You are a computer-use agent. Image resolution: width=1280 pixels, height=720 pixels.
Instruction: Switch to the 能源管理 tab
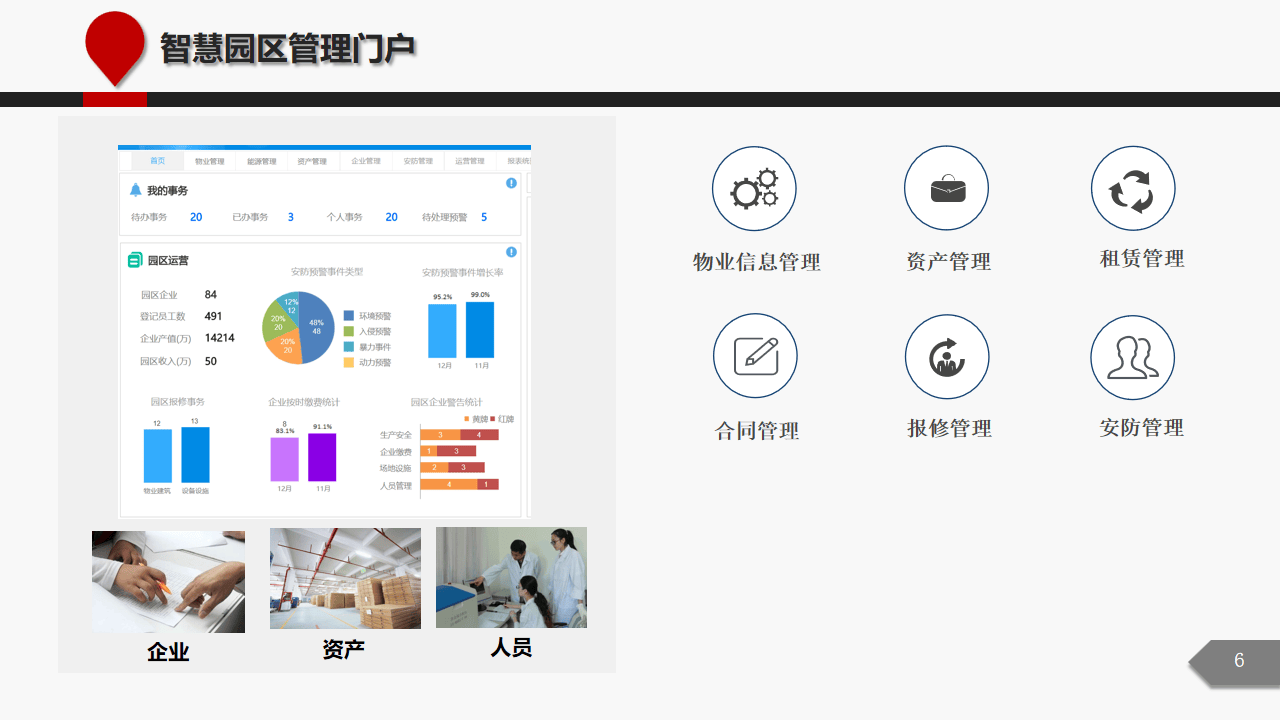(262, 161)
